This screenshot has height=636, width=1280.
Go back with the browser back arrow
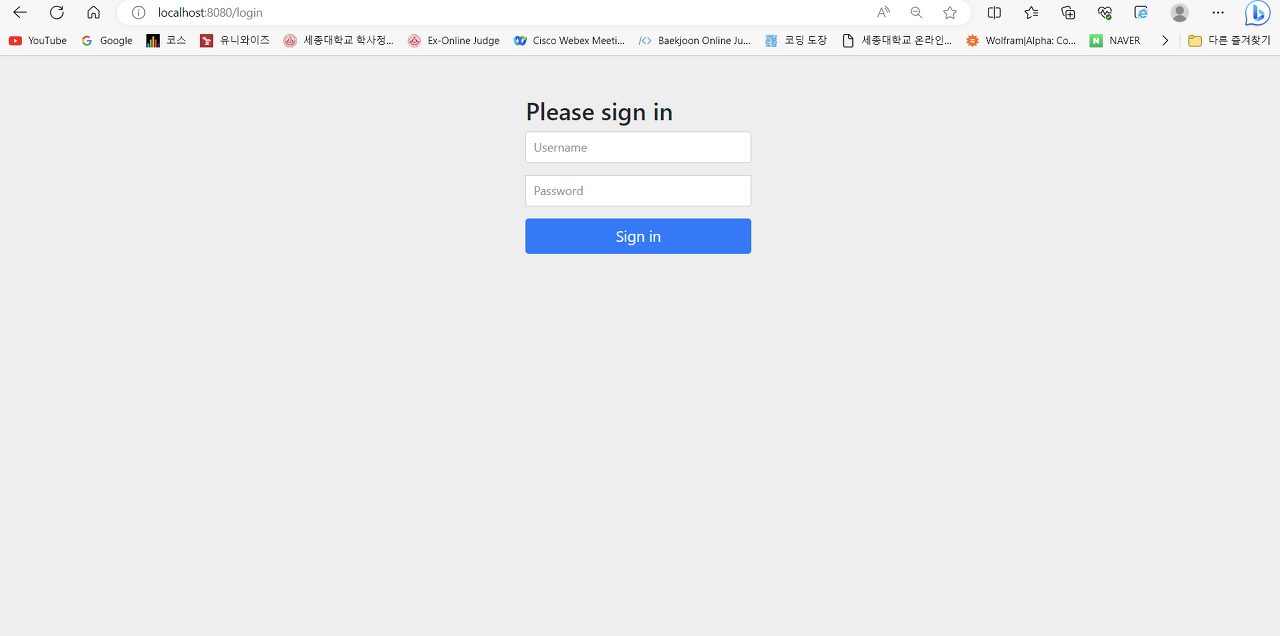coord(20,12)
